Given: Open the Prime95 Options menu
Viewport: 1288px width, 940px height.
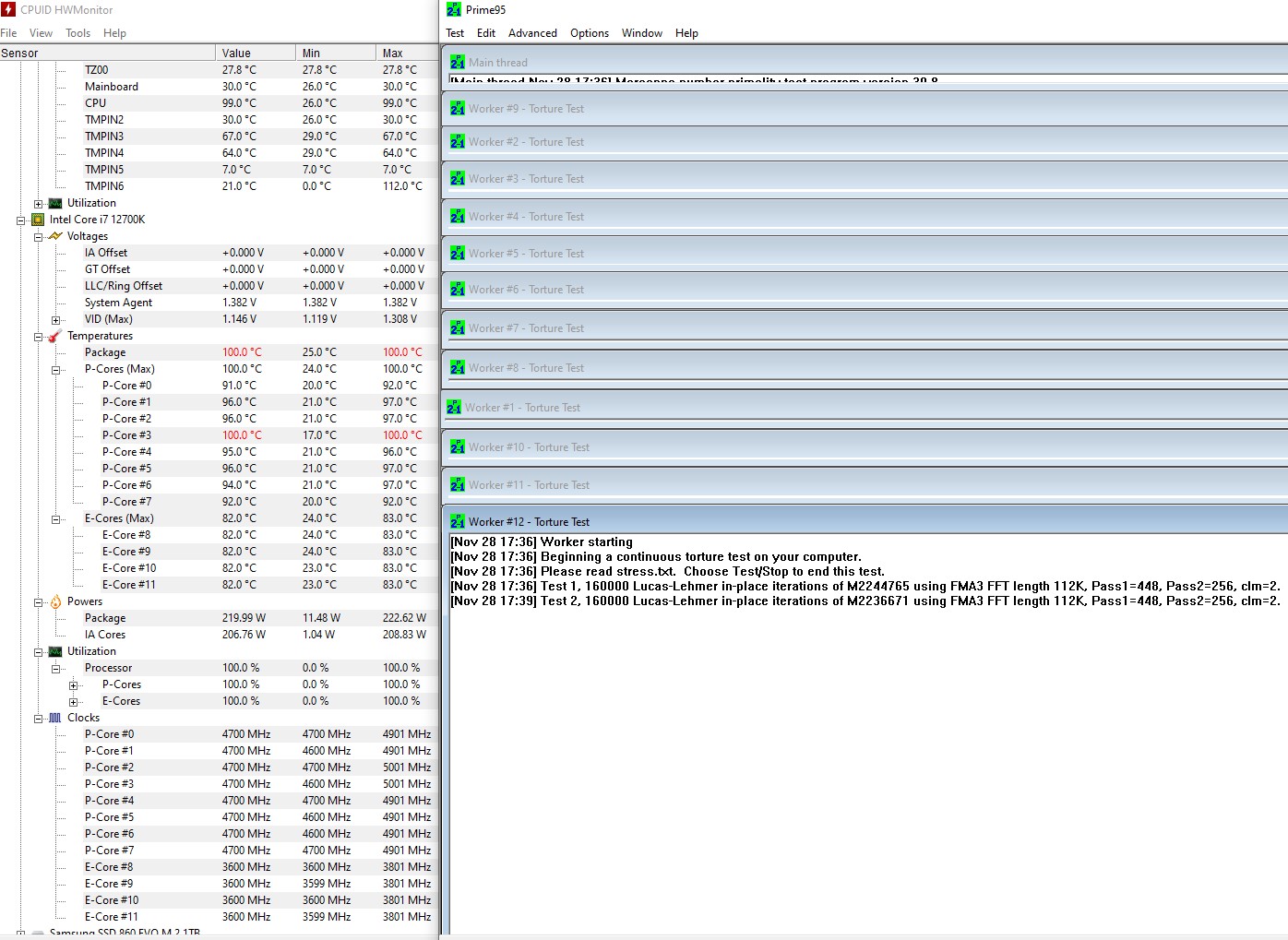Looking at the screenshot, I should 590,33.
